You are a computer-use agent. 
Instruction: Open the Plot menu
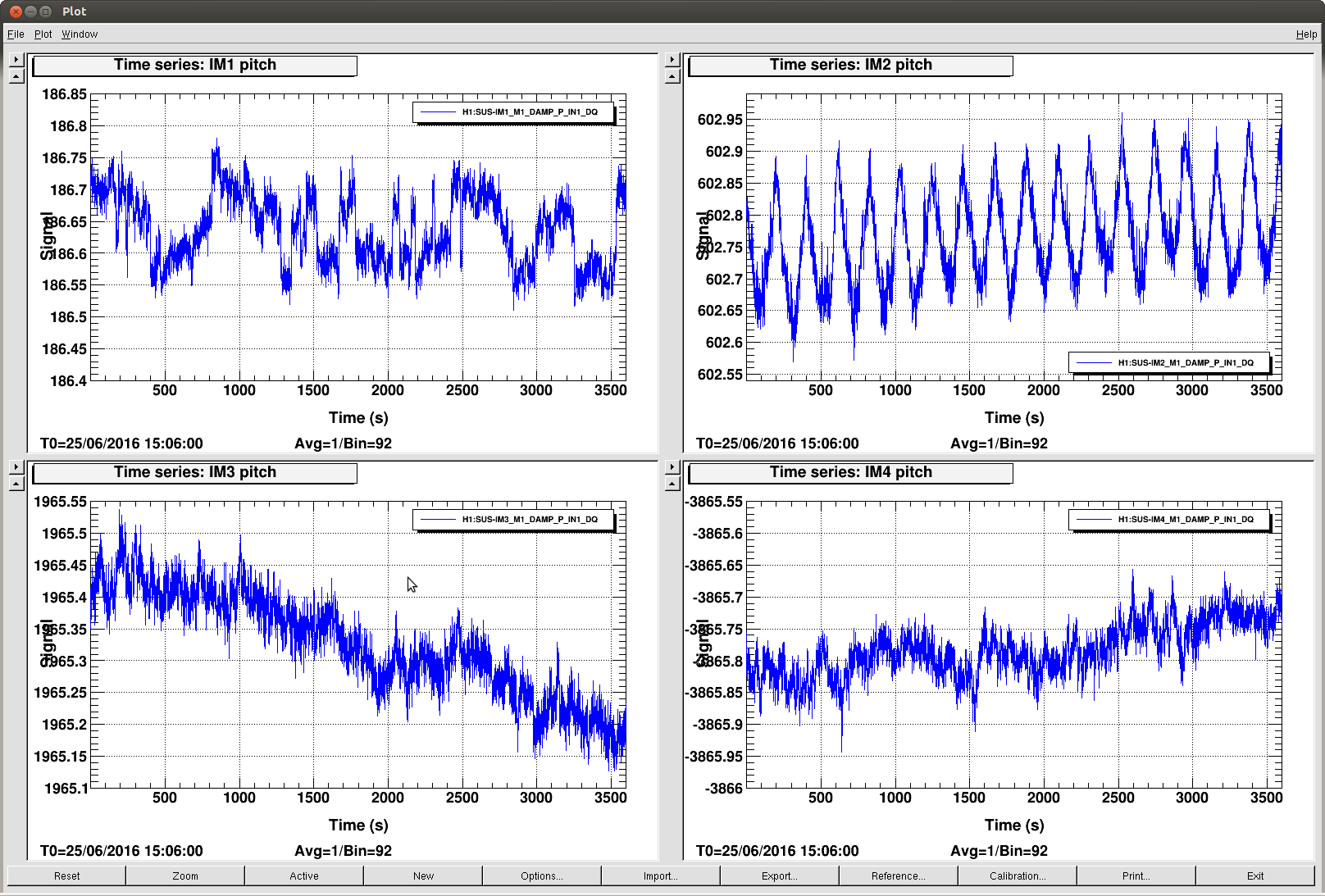point(43,34)
